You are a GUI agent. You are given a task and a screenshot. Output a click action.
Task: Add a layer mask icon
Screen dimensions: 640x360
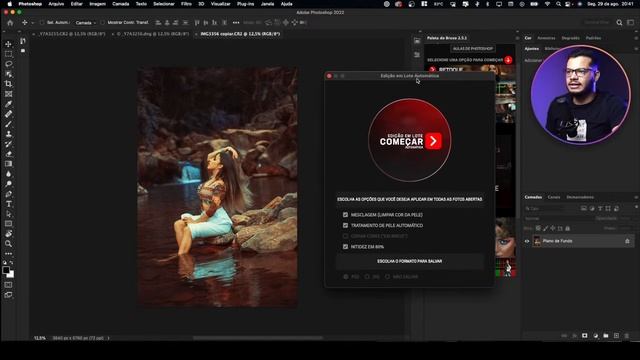pyautogui.click(x=585, y=336)
